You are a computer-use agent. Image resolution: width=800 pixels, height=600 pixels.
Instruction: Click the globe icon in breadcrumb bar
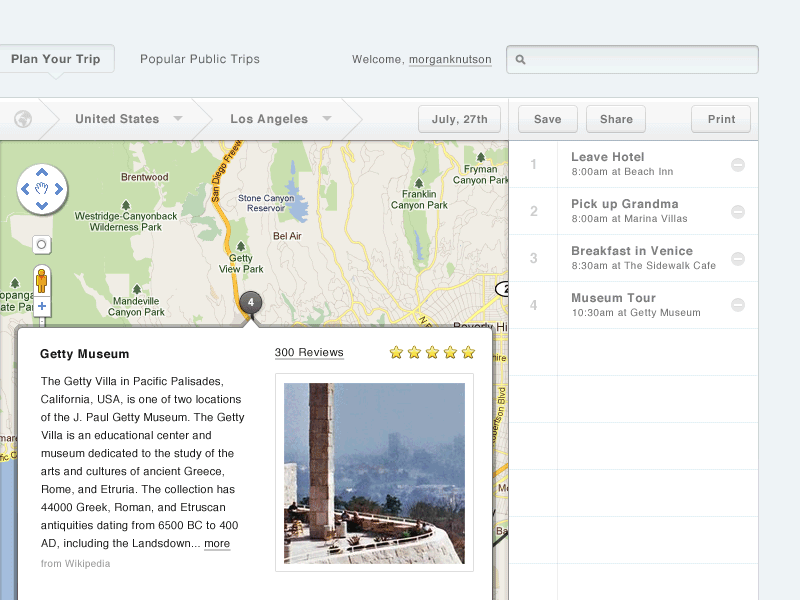(22, 119)
